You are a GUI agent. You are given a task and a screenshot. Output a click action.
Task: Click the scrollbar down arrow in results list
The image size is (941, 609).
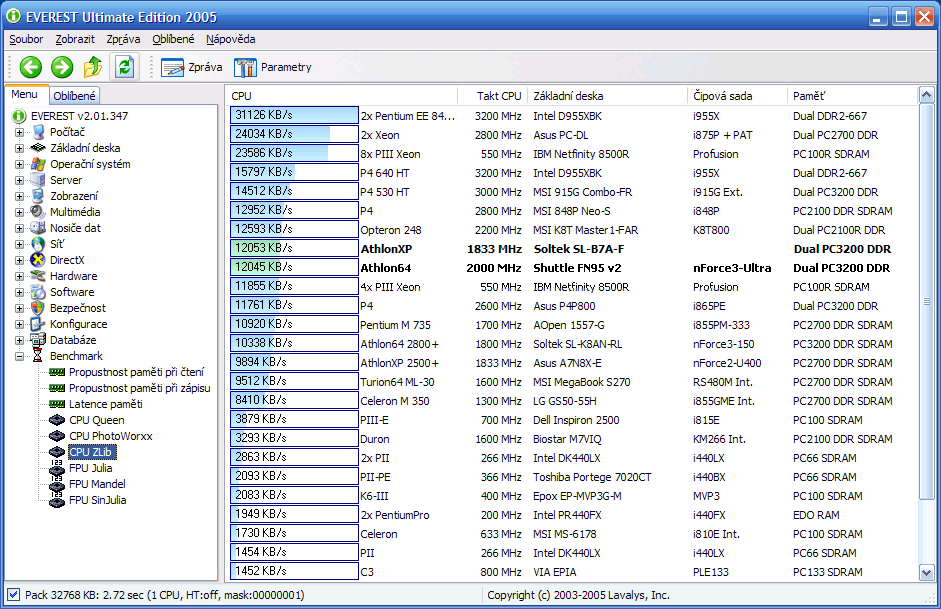pos(925,572)
